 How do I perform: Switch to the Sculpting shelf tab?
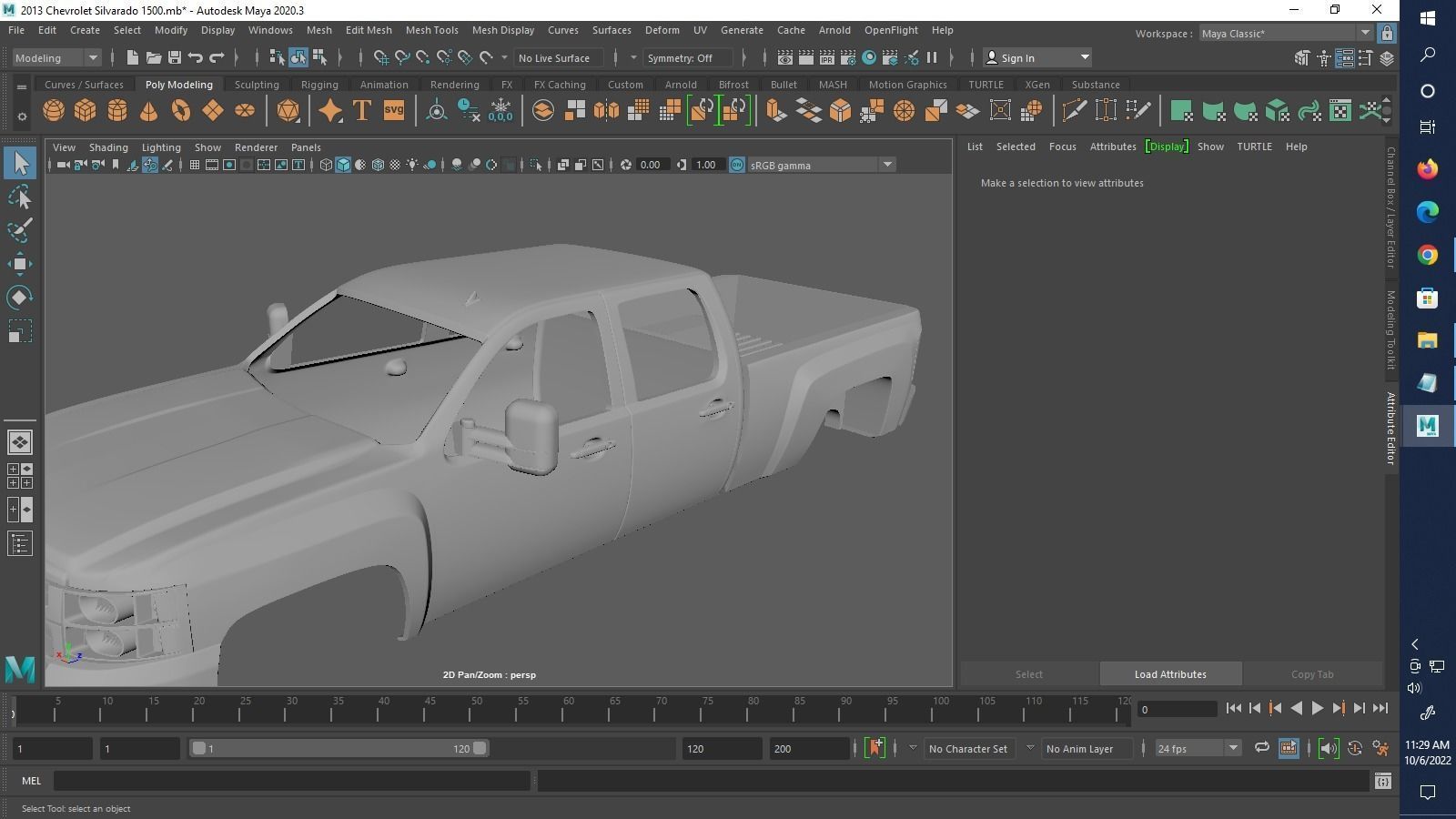pos(257,85)
